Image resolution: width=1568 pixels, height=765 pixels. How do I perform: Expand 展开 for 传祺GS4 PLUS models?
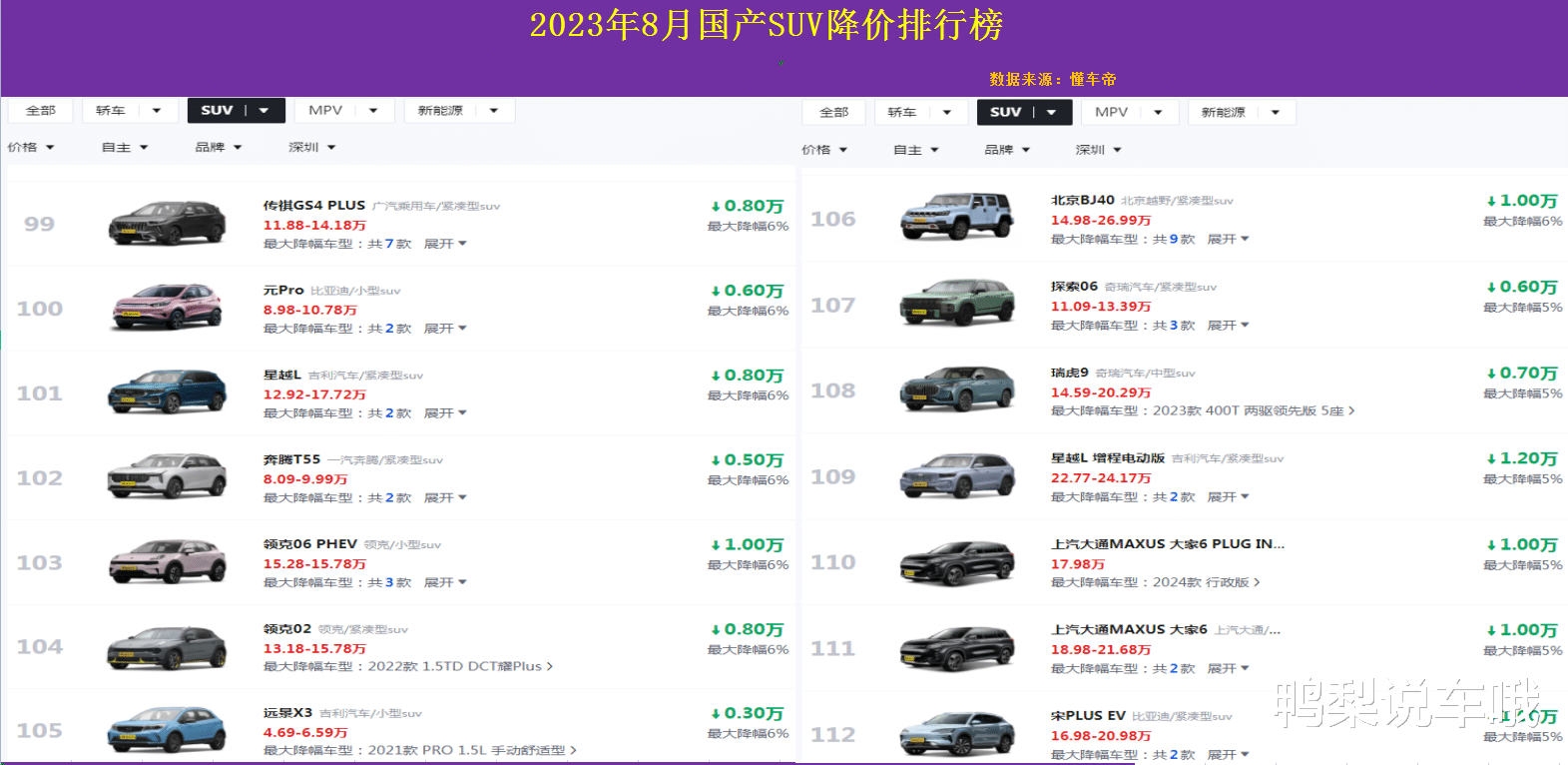tap(445, 244)
